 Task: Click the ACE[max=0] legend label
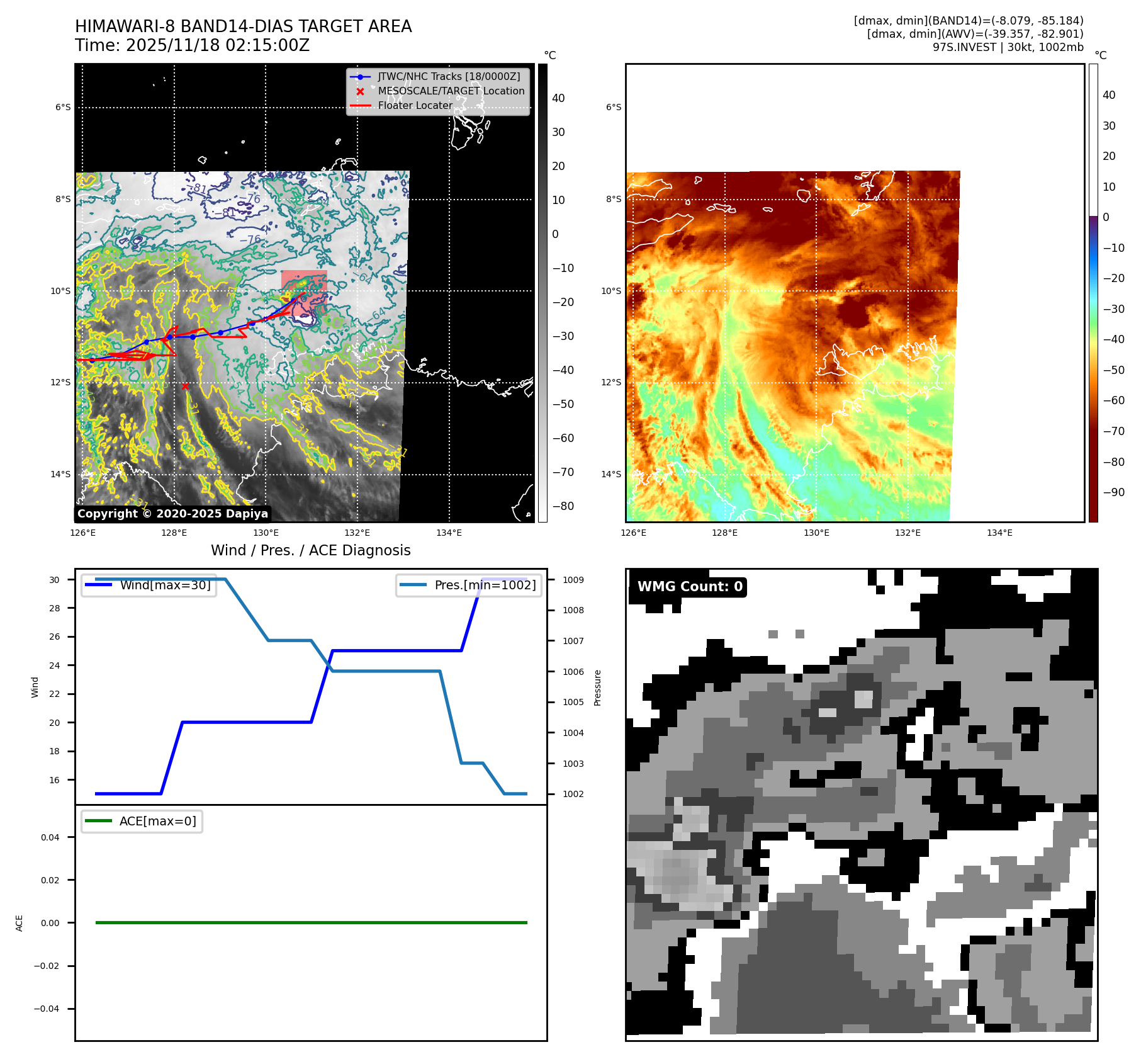[158, 821]
